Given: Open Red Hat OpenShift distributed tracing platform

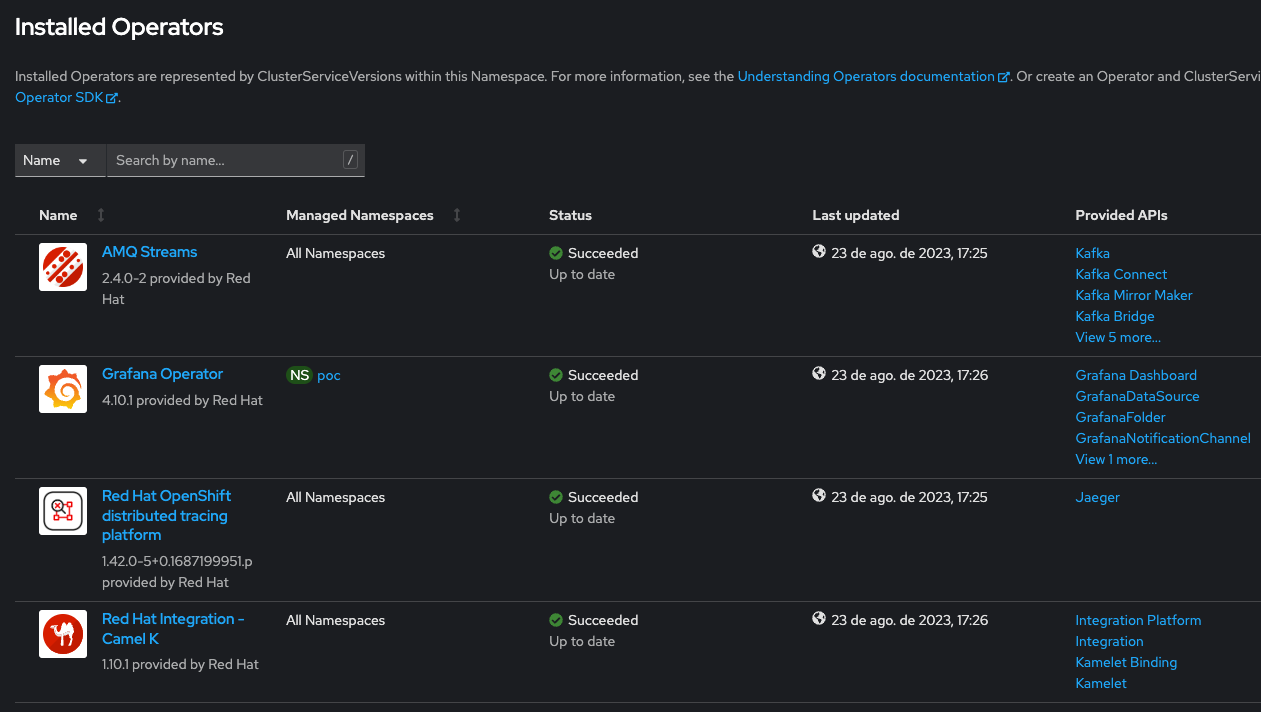Looking at the screenshot, I should coord(166,515).
